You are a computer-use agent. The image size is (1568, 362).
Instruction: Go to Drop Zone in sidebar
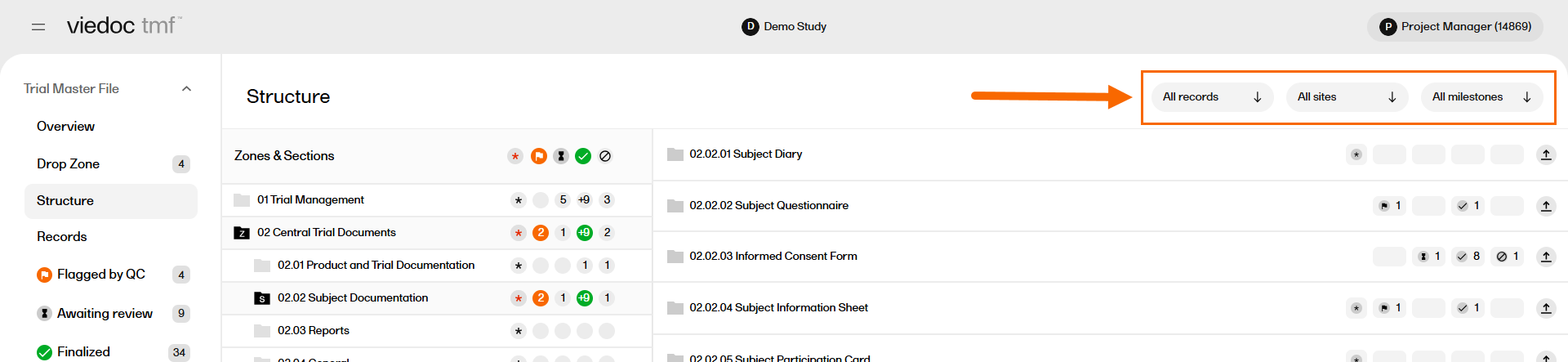coord(69,164)
